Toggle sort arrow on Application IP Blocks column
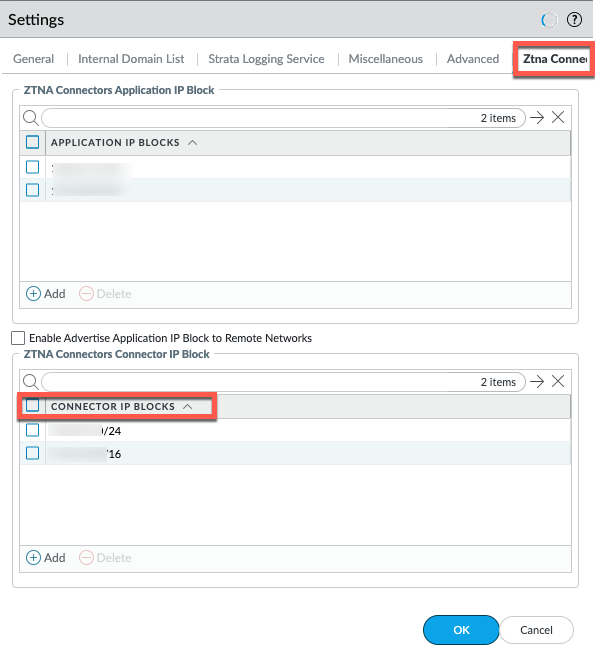Viewport: 595px width, 660px height. pos(192,143)
